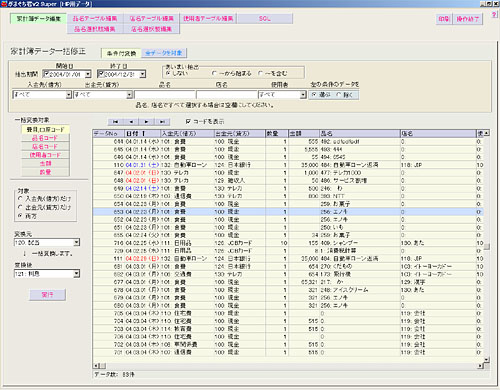Toggle the 終了日 date checkbox
The image size is (500, 390).
[101, 74]
